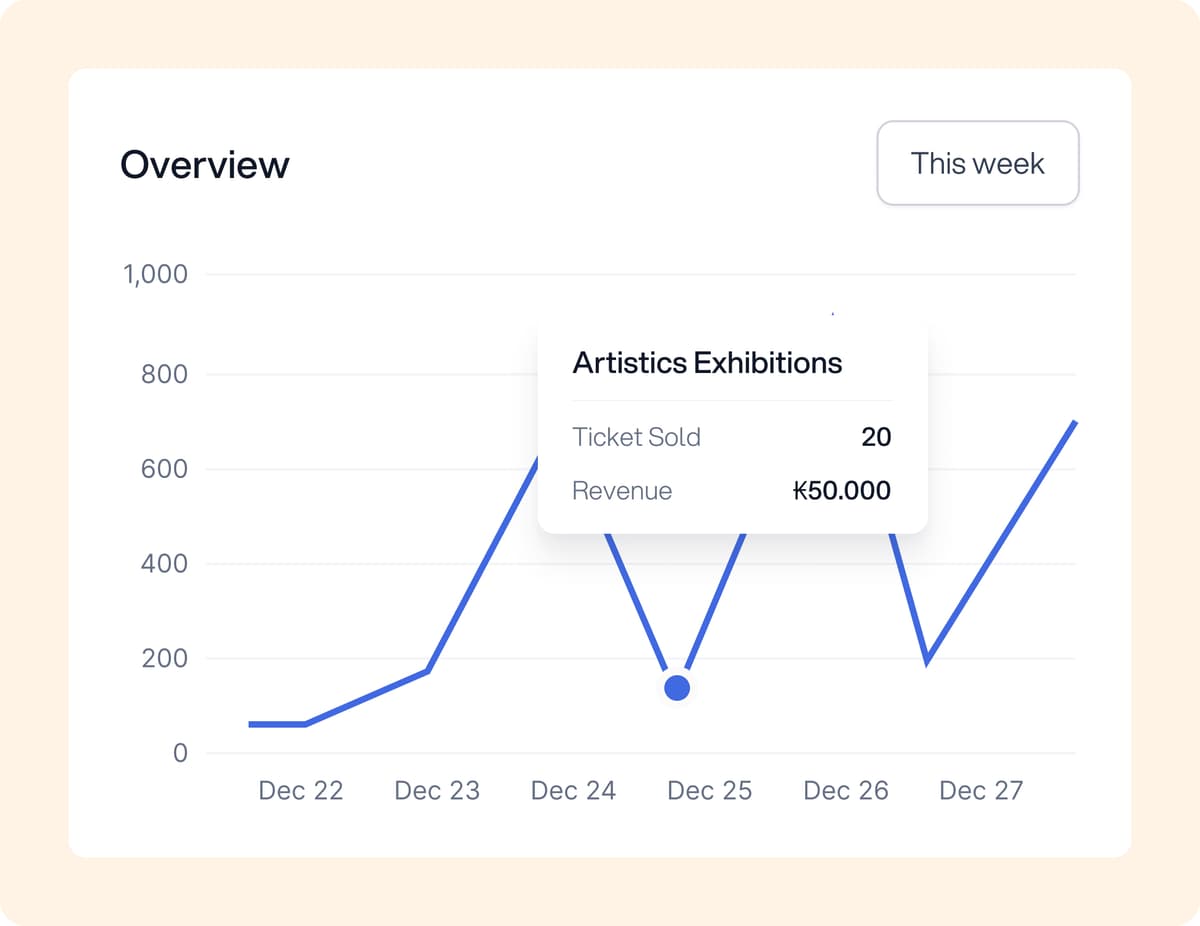Image resolution: width=1200 pixels, height=926 pixels.
Task: Click the Ticket Sold label in tooltip
Action: pyautogui.click(x=636, y=437)
